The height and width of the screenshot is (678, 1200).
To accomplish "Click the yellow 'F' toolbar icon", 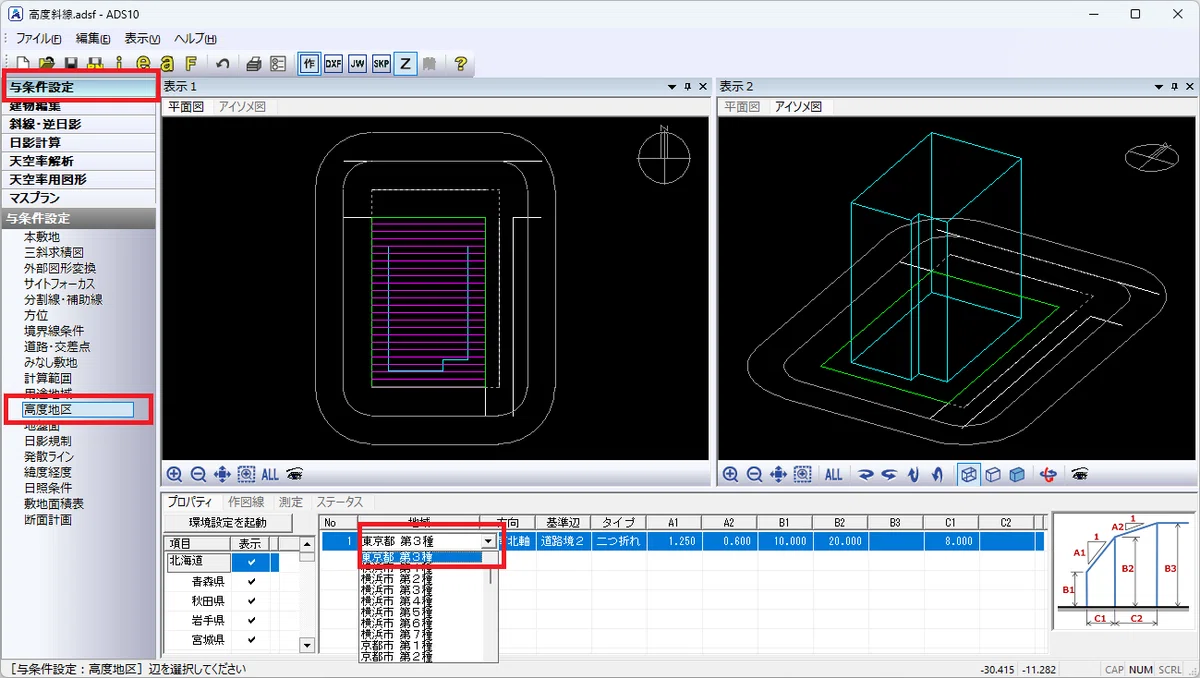I will (x=190, y=63).
